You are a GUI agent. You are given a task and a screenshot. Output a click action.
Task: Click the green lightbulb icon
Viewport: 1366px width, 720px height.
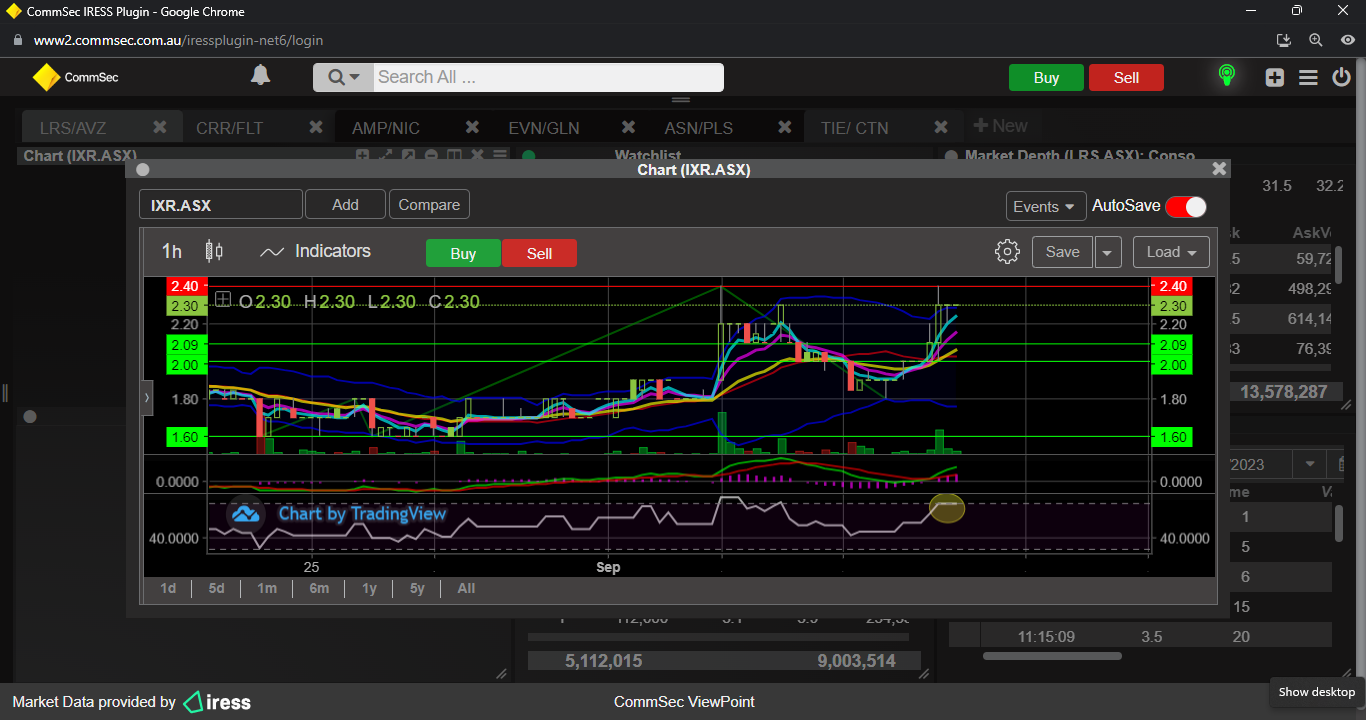(1226, 76)
